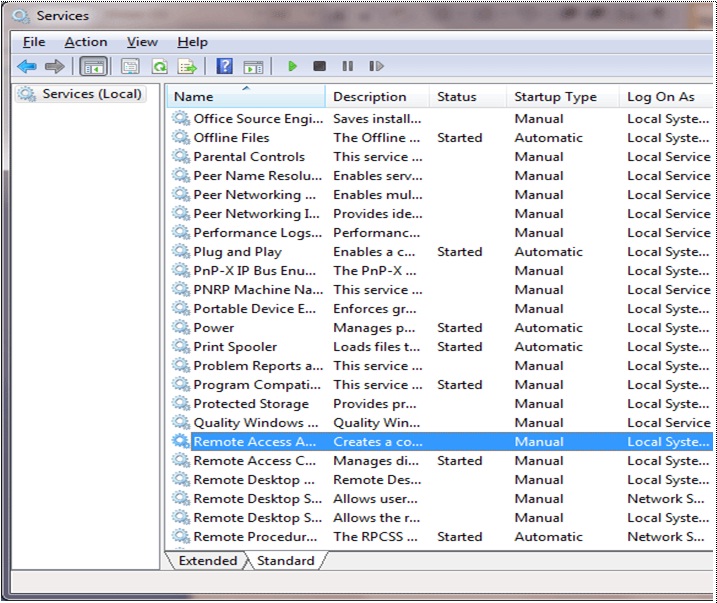Open the View menu
Viewport: 717px width, 603px height.
click(142, 42)
